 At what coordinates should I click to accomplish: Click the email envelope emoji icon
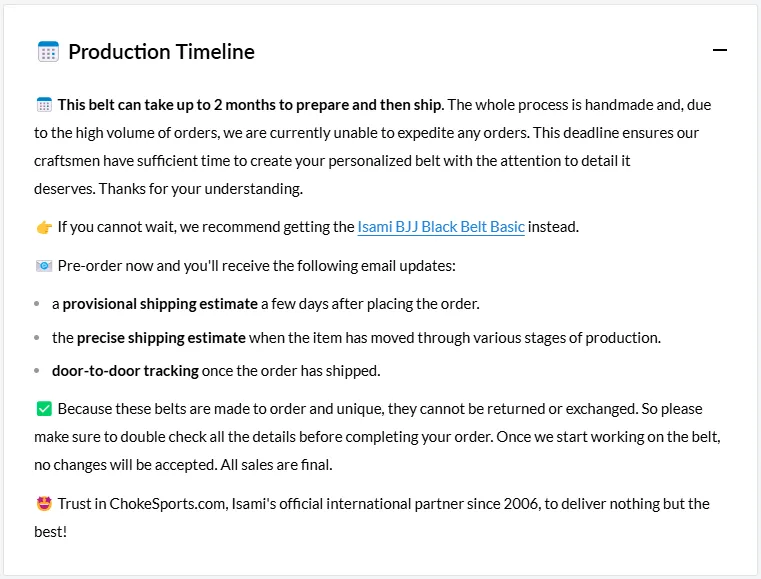pos(44,266)
